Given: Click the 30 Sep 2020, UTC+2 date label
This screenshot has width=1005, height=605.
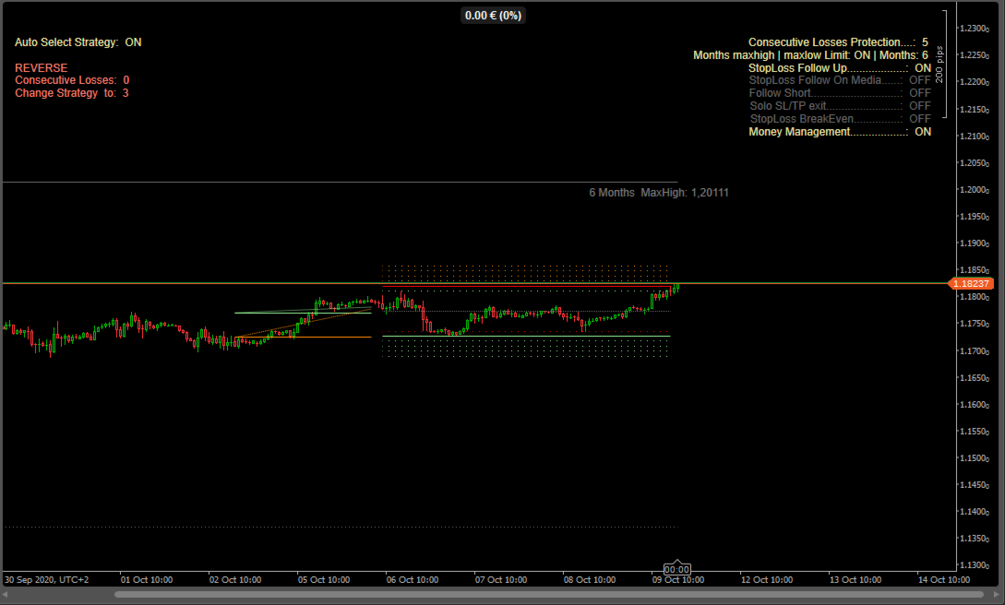Looking at the screenshot, I should 47,579.
